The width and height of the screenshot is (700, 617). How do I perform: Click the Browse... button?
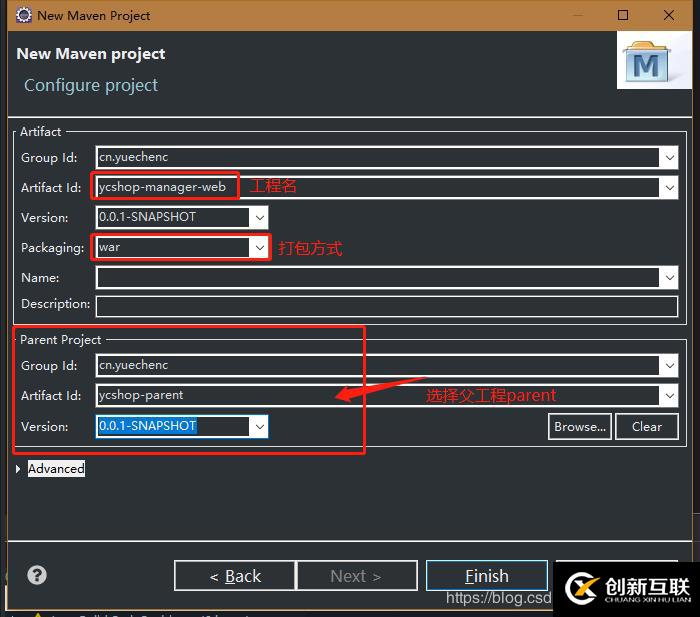[x=579, y=426]
